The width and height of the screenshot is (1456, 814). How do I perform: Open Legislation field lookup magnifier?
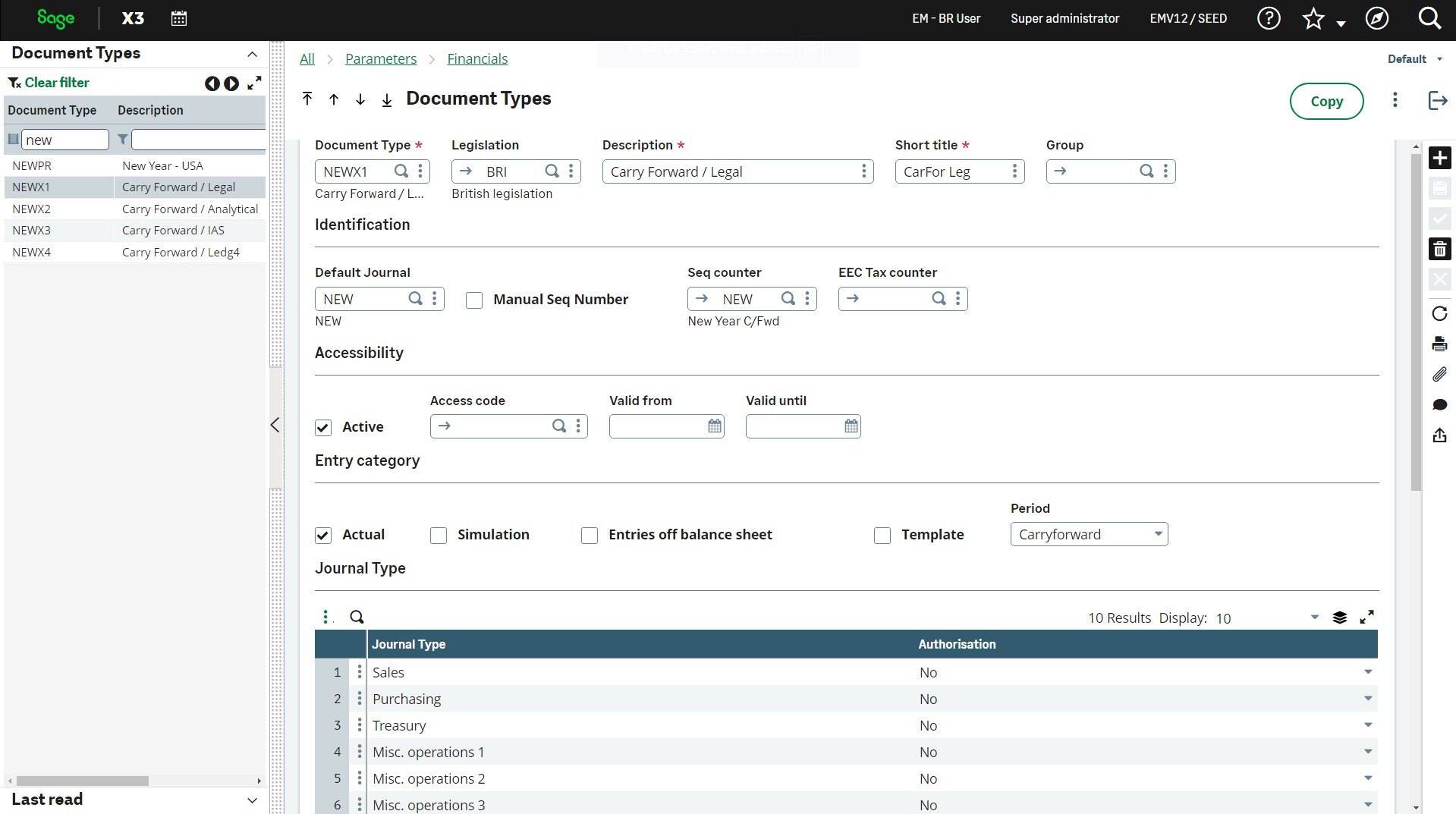tap(552, 171)
